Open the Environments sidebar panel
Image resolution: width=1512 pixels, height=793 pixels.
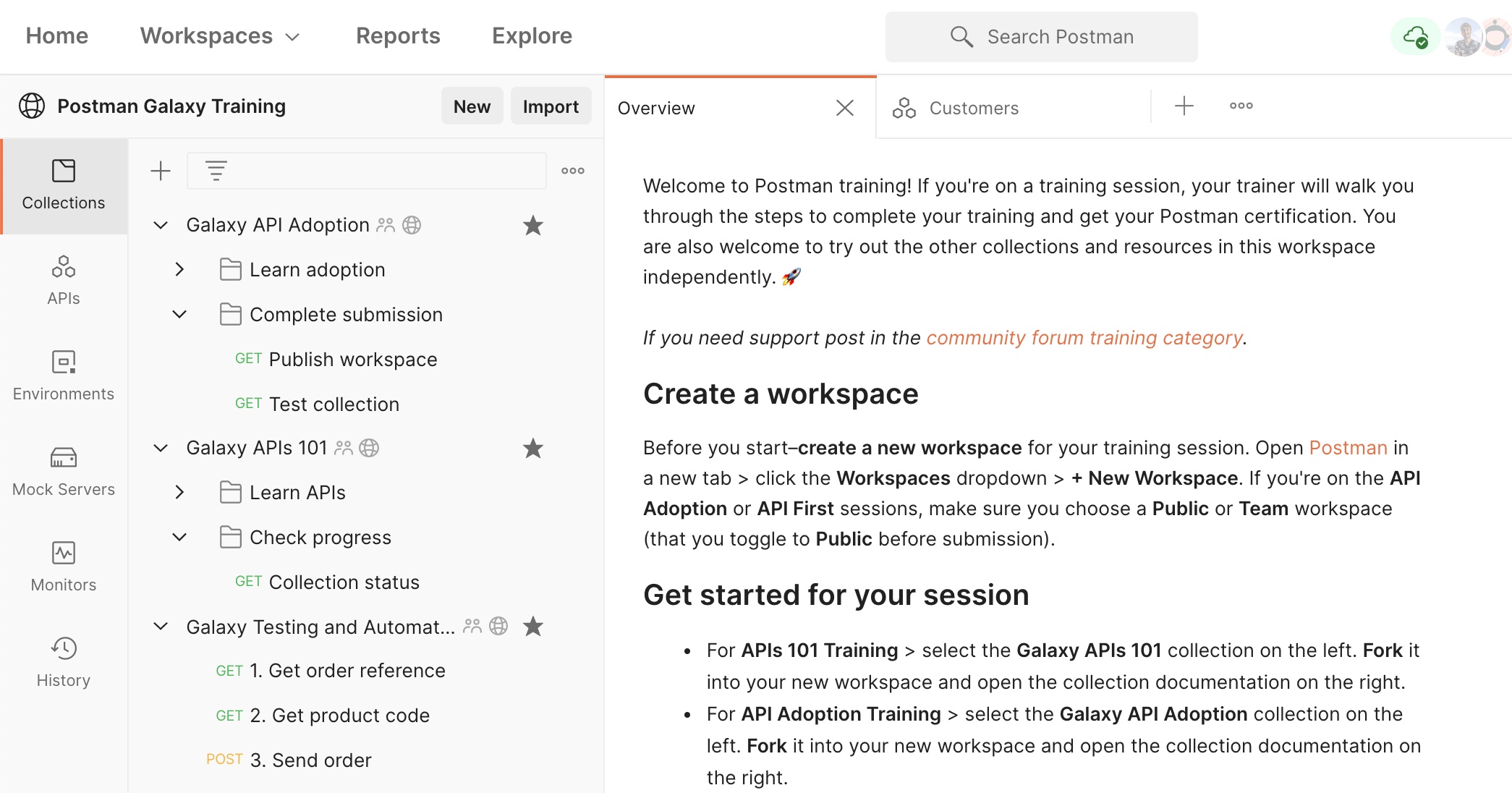(64, 376)
